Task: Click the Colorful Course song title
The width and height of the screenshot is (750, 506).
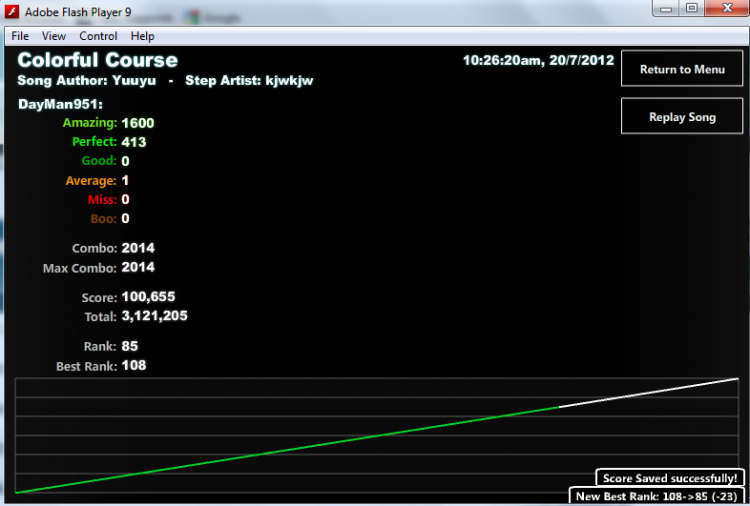Action: pos(98,60)
